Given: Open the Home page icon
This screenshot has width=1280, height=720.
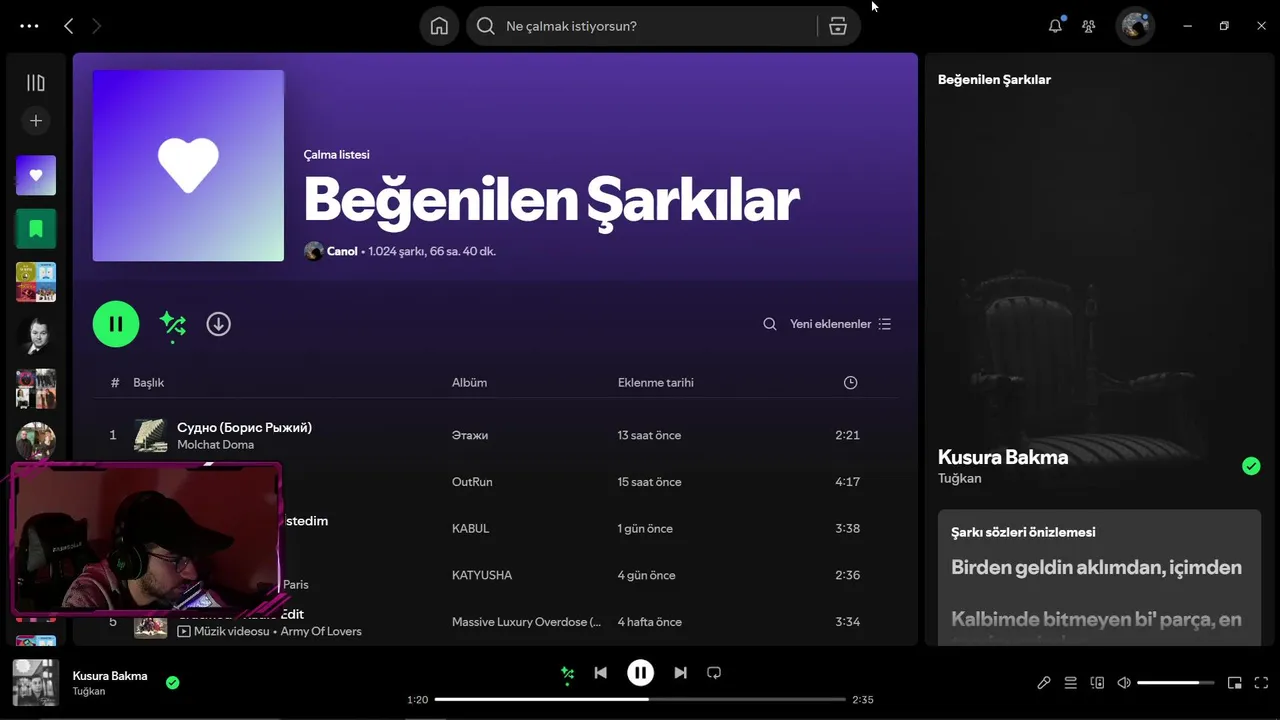Looking at the screenshot, I should point(439,26).
